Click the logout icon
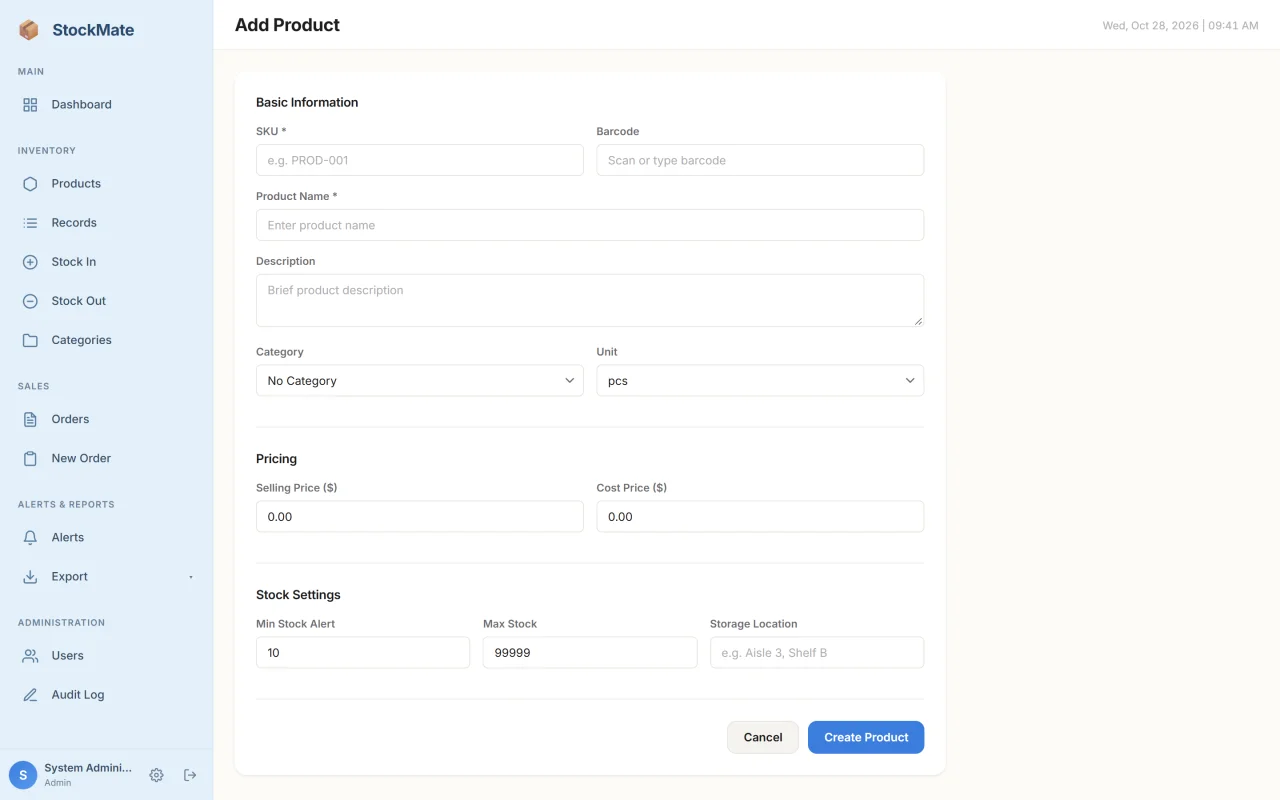 click(x=190, y=775)
